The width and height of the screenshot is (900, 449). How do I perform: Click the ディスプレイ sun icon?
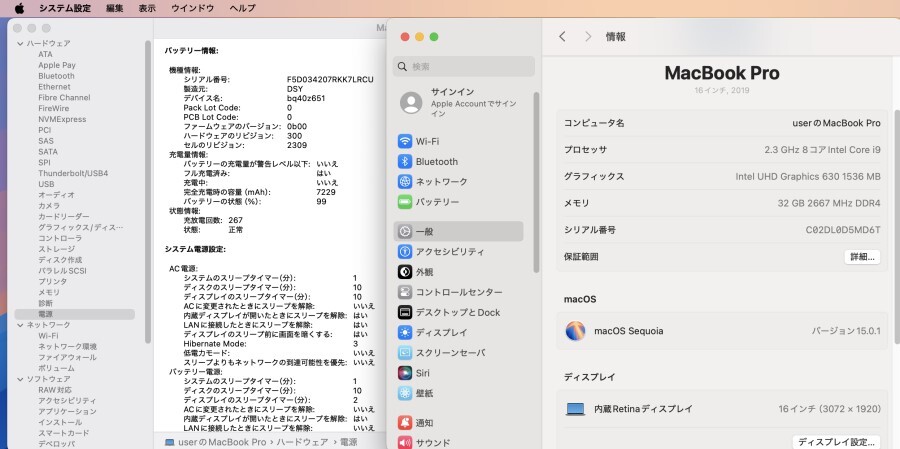(x=405, y=332)
